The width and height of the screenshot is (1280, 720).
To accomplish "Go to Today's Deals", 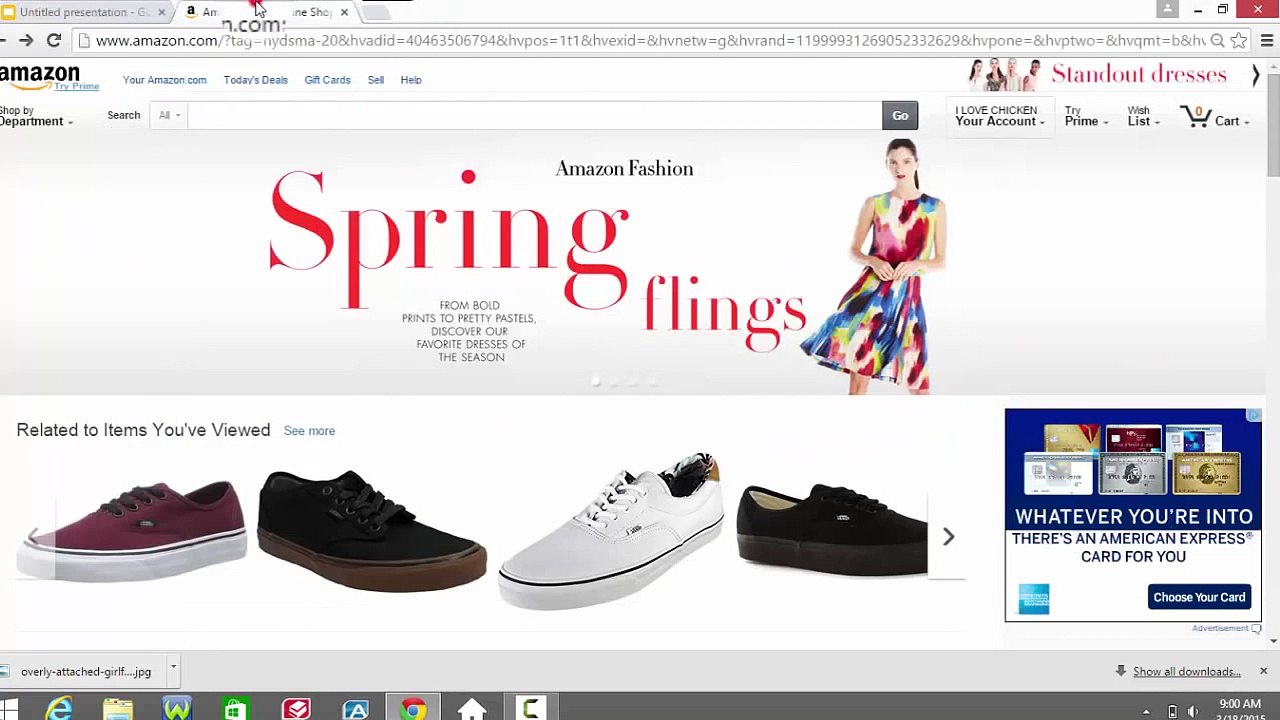I will 256,80.
